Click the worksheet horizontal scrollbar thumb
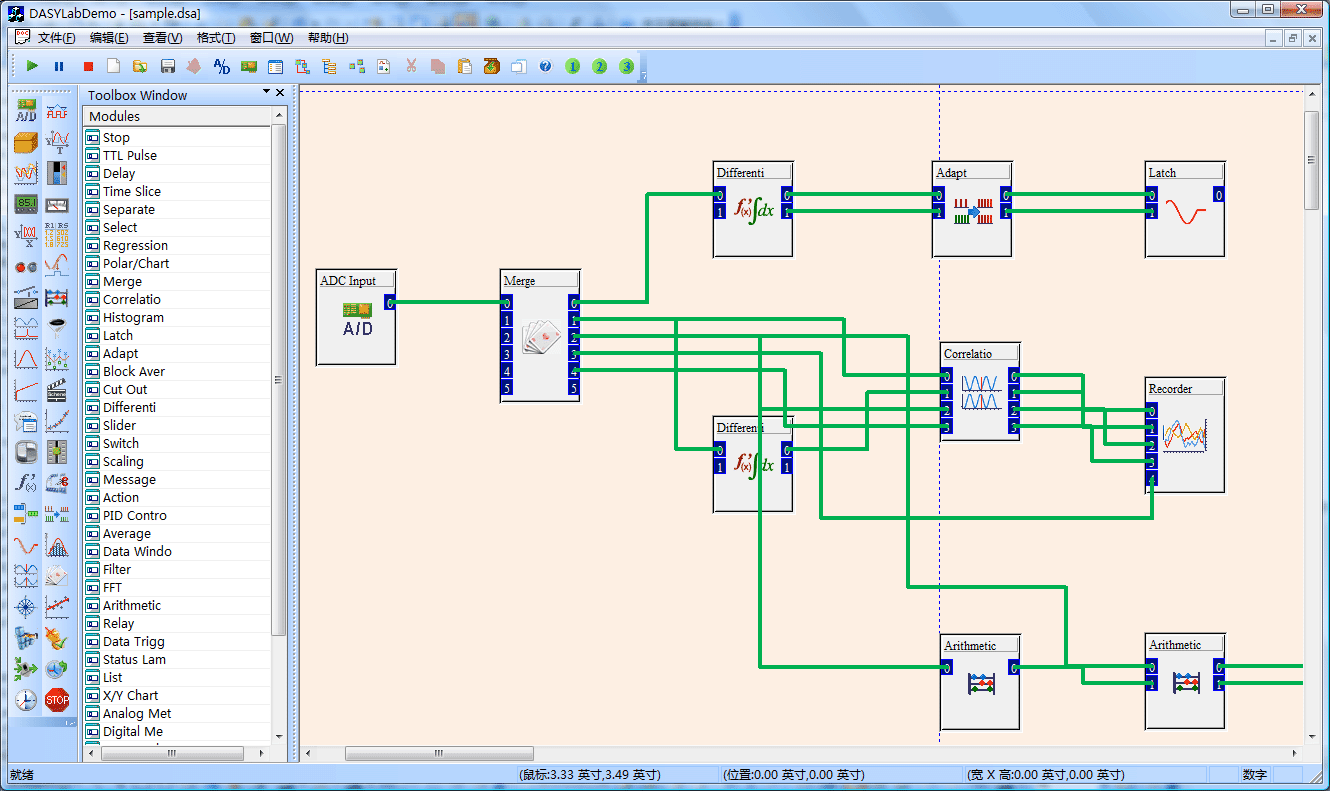 439,753
